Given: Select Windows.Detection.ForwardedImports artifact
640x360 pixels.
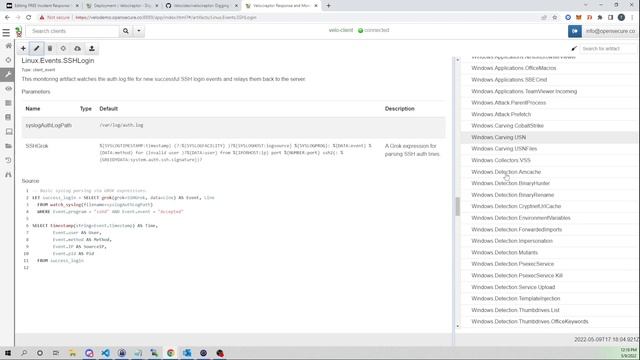Looking at the screenshot, I should click(x=517, y=229).
